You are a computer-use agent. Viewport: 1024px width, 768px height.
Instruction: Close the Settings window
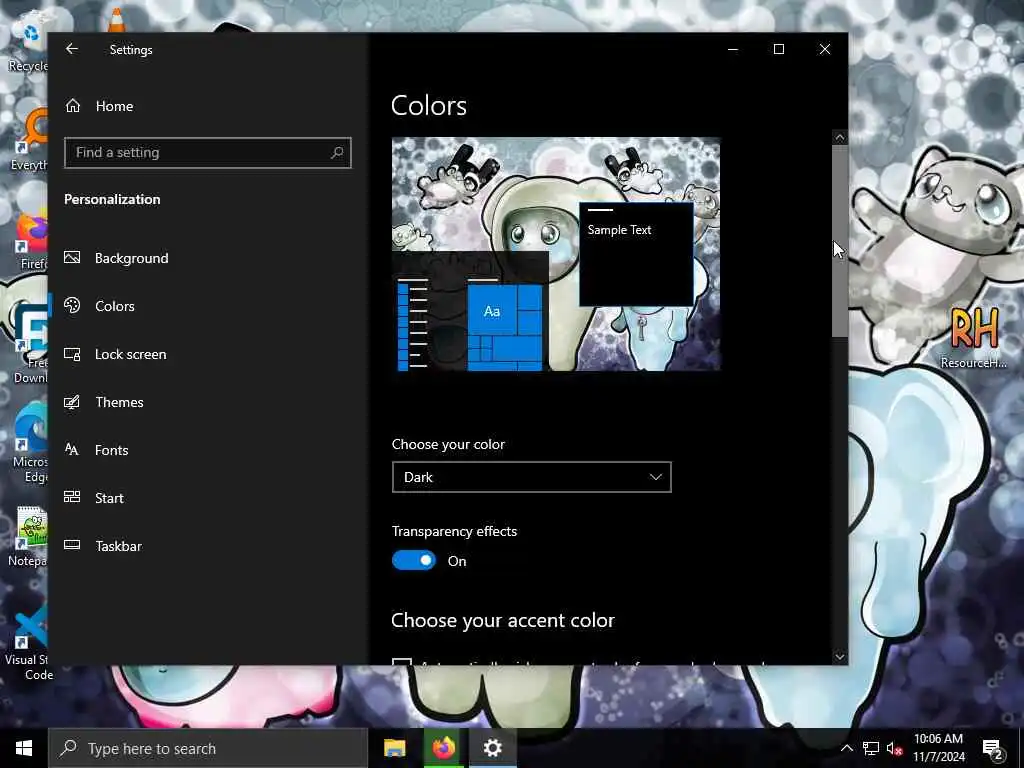[825, 49]
